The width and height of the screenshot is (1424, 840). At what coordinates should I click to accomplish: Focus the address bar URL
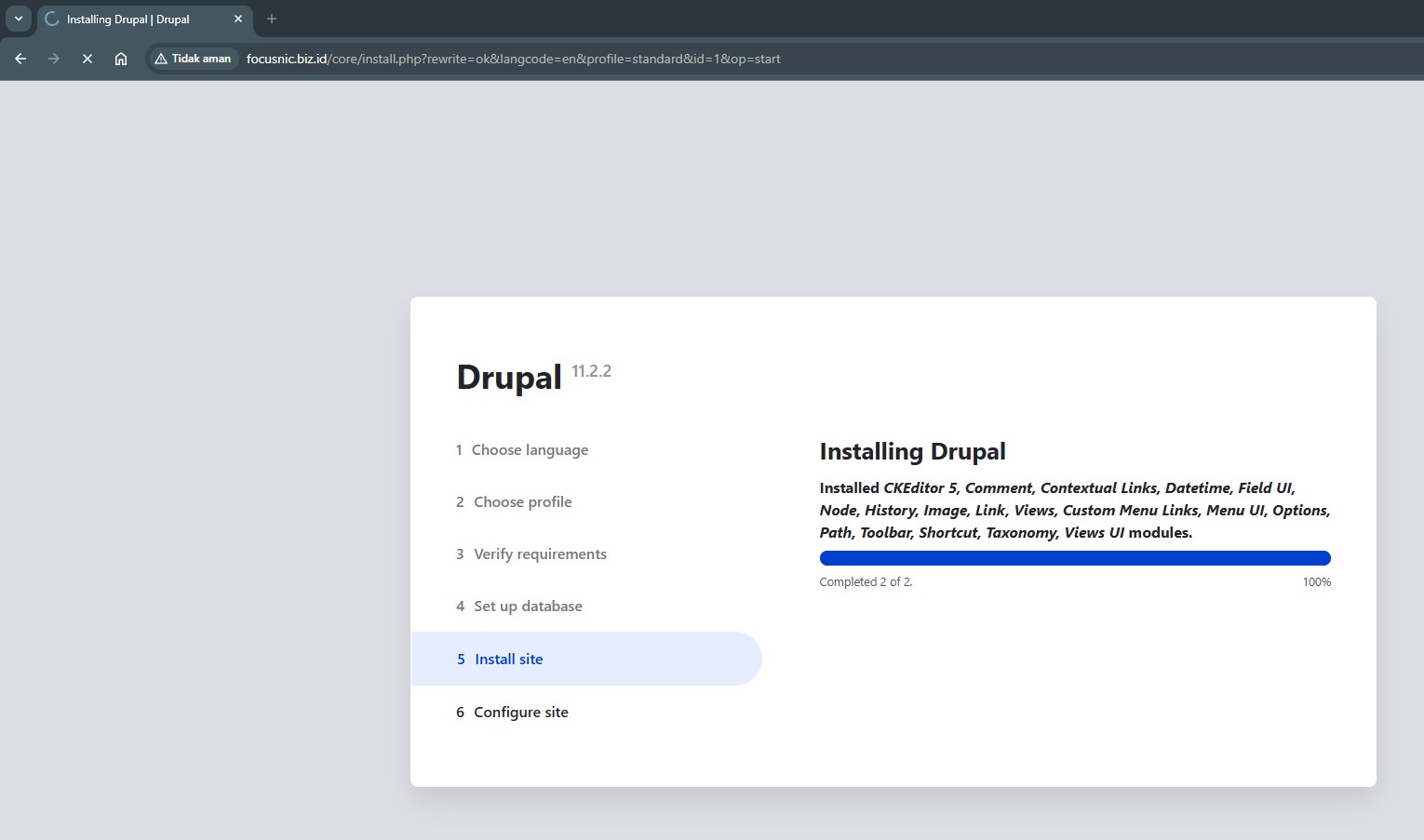pos(512,59)
